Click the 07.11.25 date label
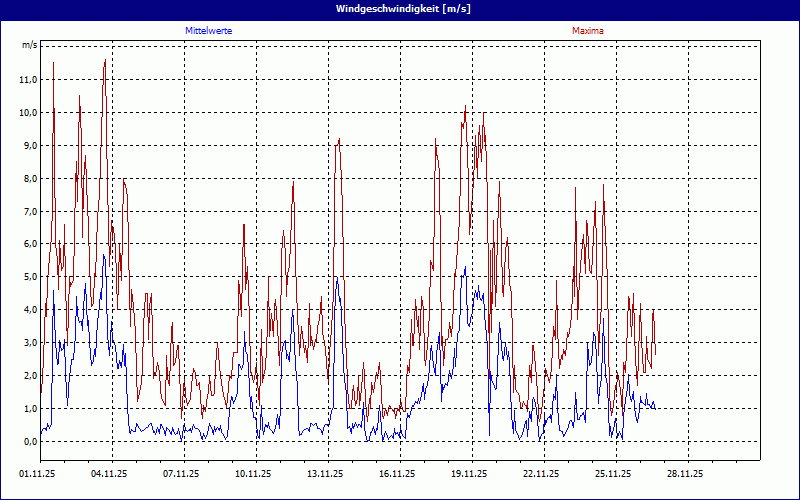 (x=182, y=474)
